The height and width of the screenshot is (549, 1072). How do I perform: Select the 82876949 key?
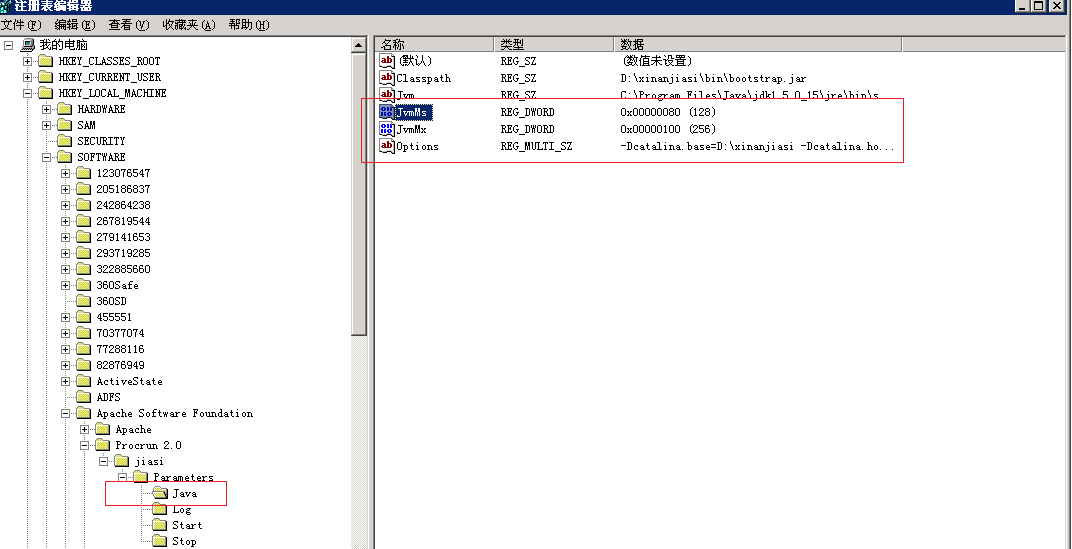(120, 365)
